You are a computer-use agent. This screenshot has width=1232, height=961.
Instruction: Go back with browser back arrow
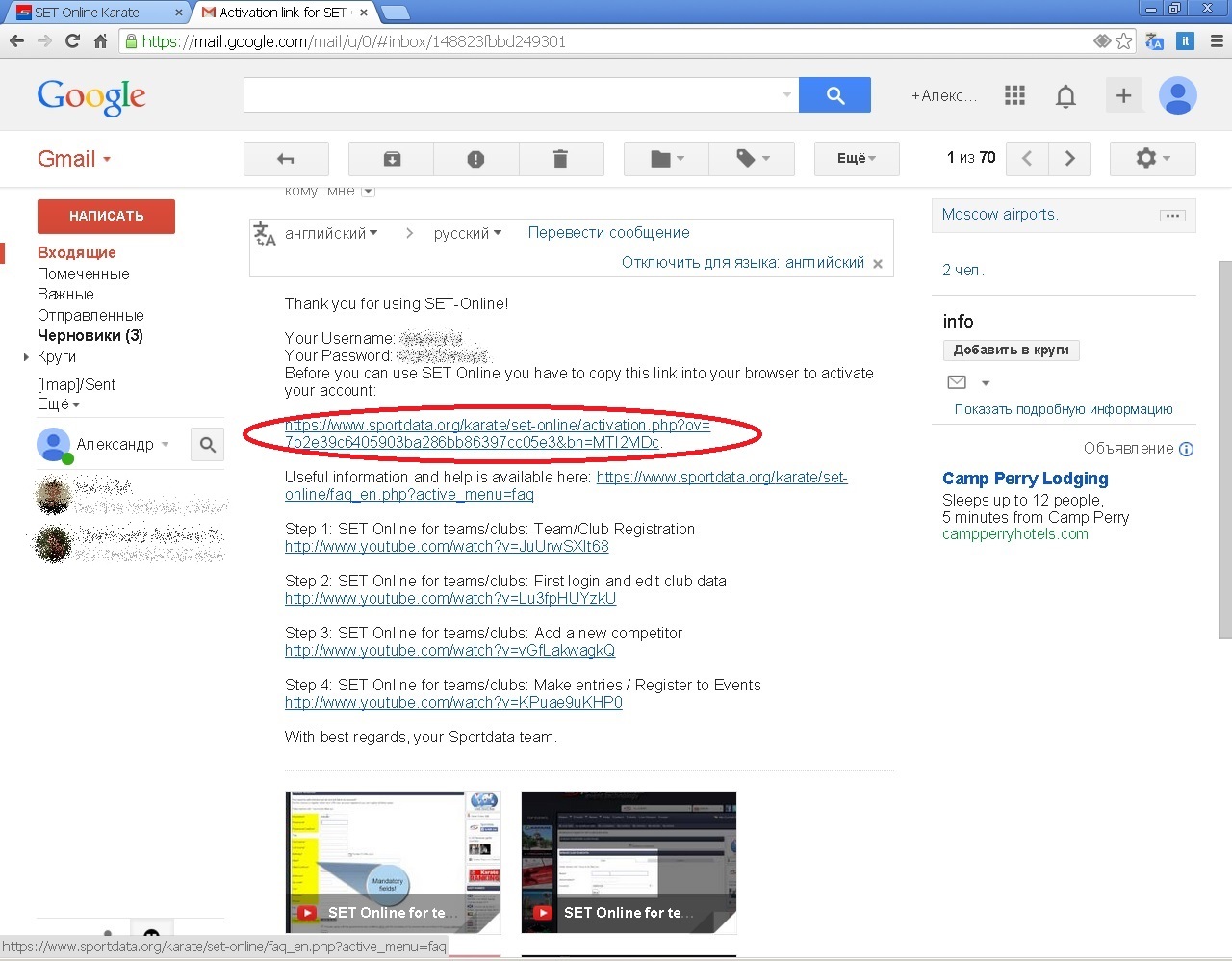click(x=16, y=41)
